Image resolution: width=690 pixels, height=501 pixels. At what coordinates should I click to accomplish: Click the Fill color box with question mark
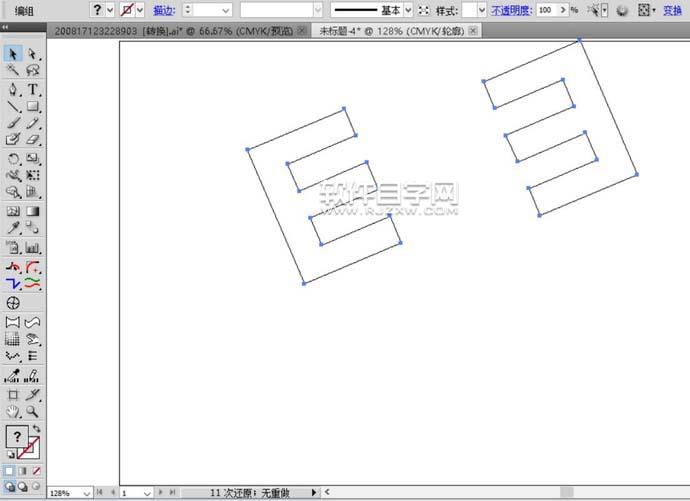17,437
